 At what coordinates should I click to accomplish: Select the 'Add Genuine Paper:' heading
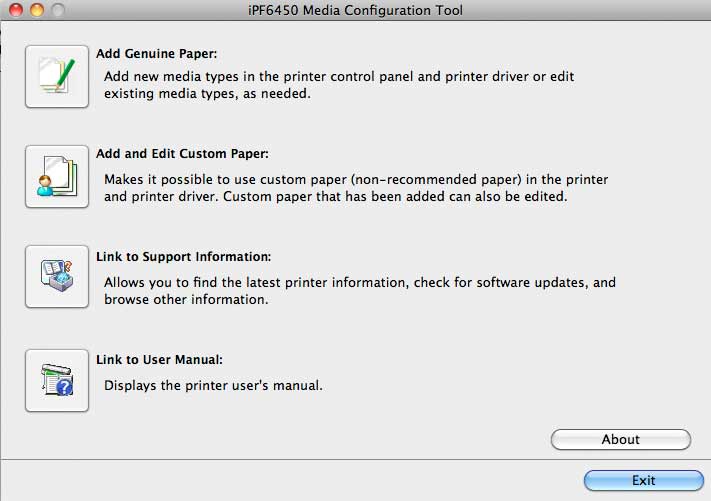click(156, 54)
